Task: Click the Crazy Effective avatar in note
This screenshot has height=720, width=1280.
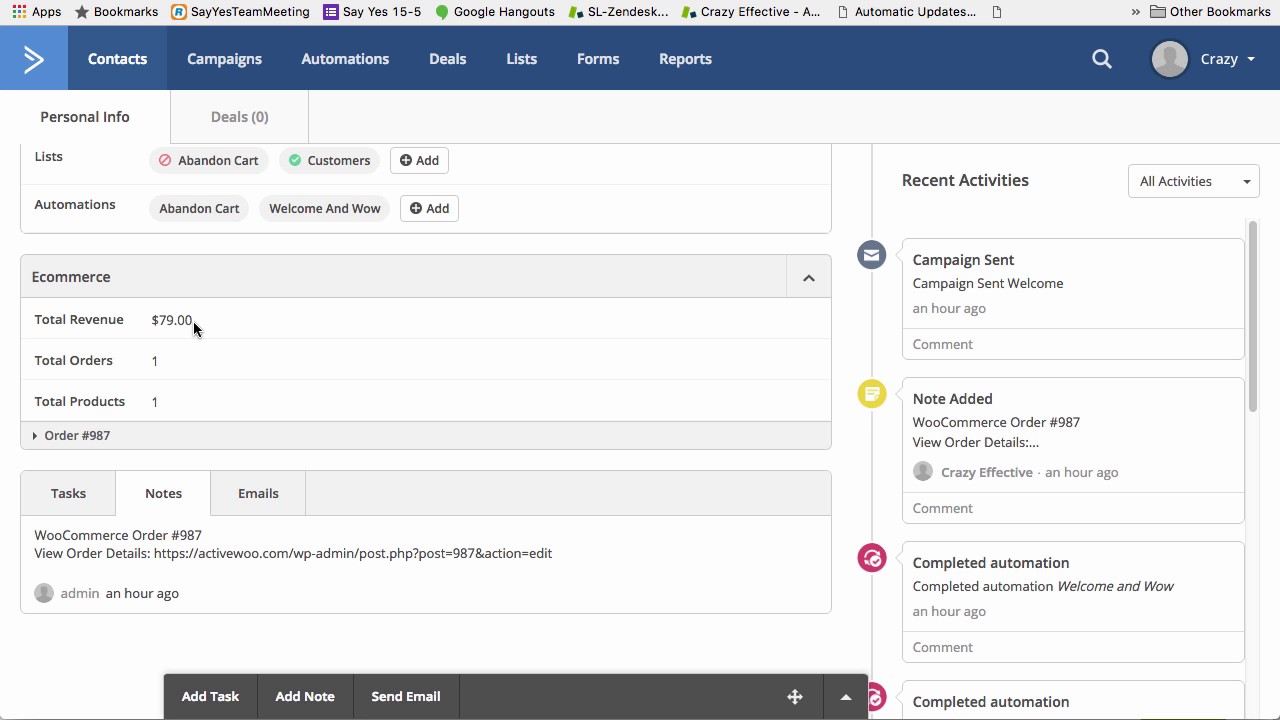Action: coord(923,471)
